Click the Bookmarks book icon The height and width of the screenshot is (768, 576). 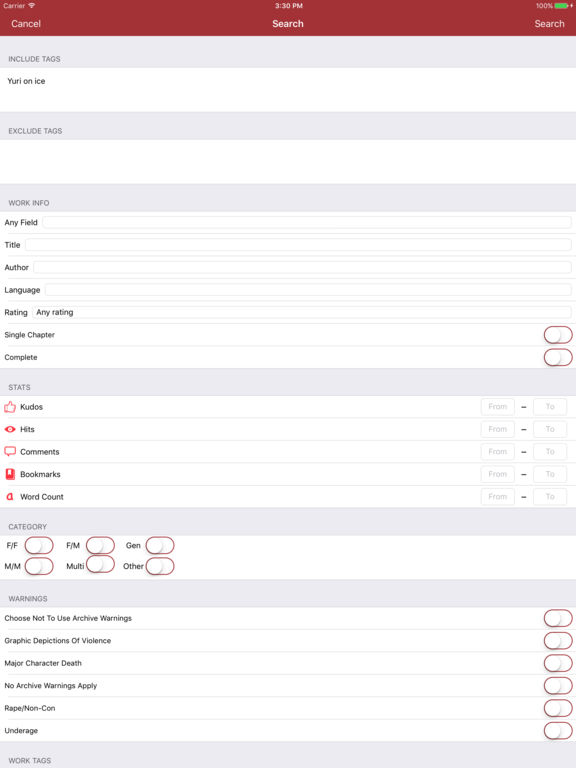point(10,474)
